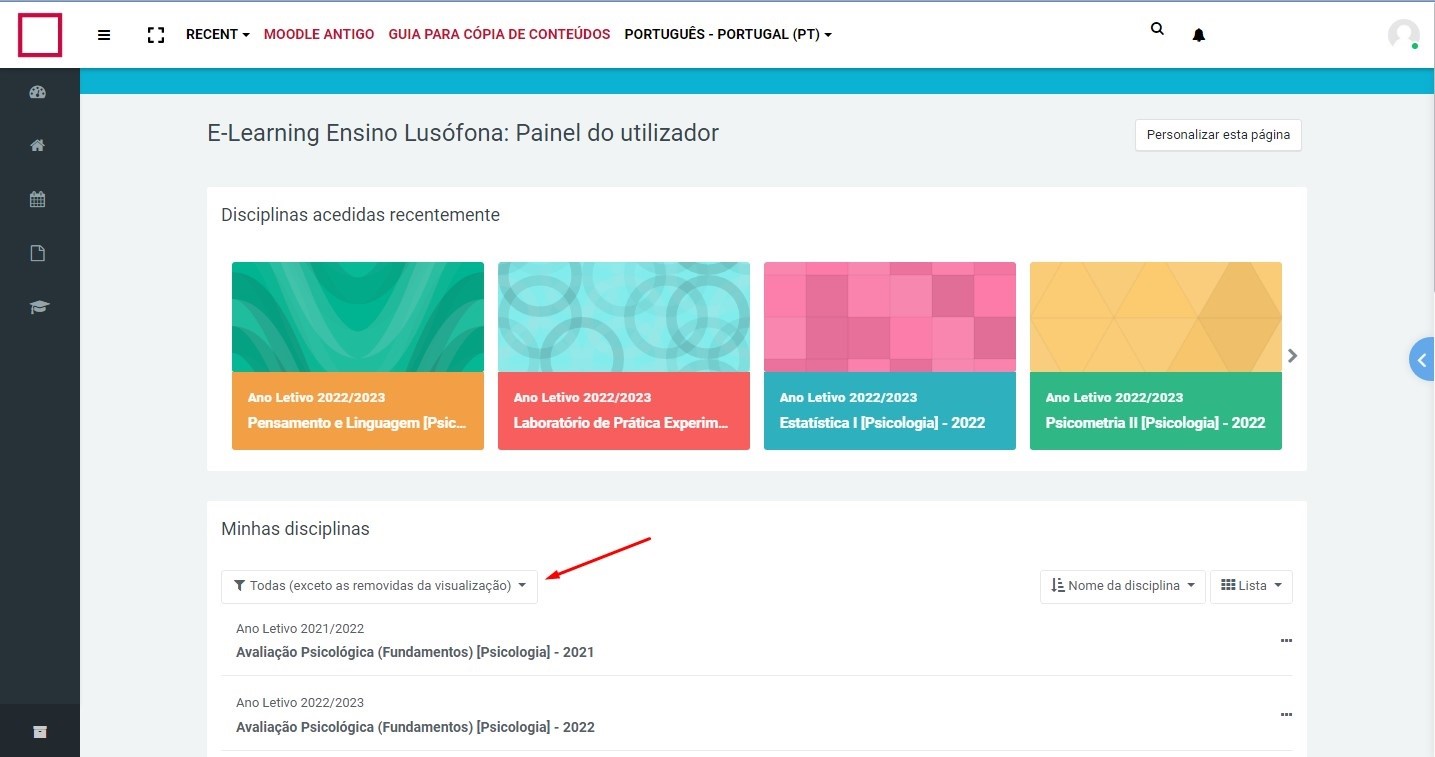1435x757 pixels.
Task: Click the hamburger menu icon
Action: pyautogui.click(x=104, y=35)
